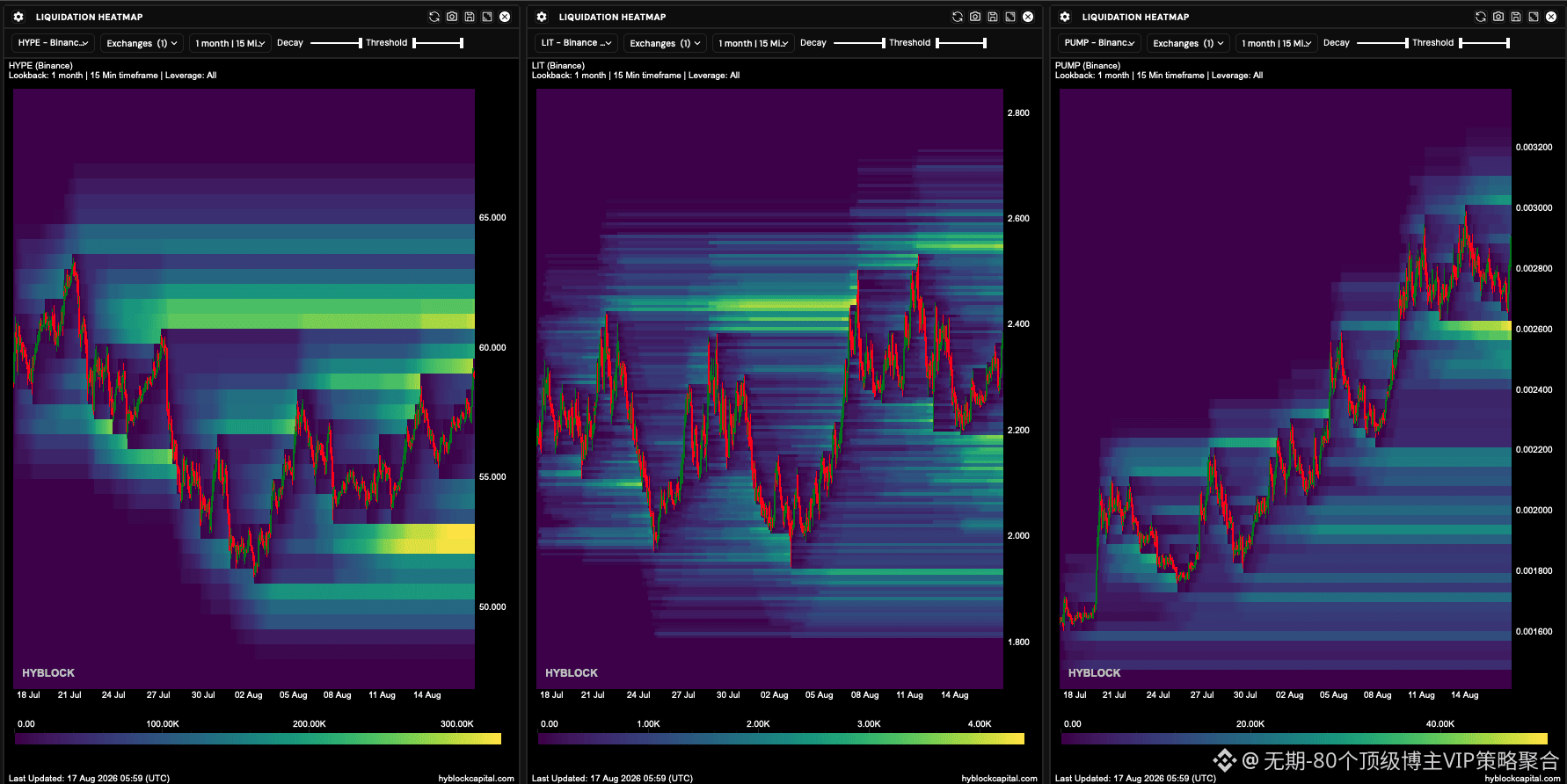
Task: Take a camera snapshot of the PUMP heatmap
Action: (1498, 17)
